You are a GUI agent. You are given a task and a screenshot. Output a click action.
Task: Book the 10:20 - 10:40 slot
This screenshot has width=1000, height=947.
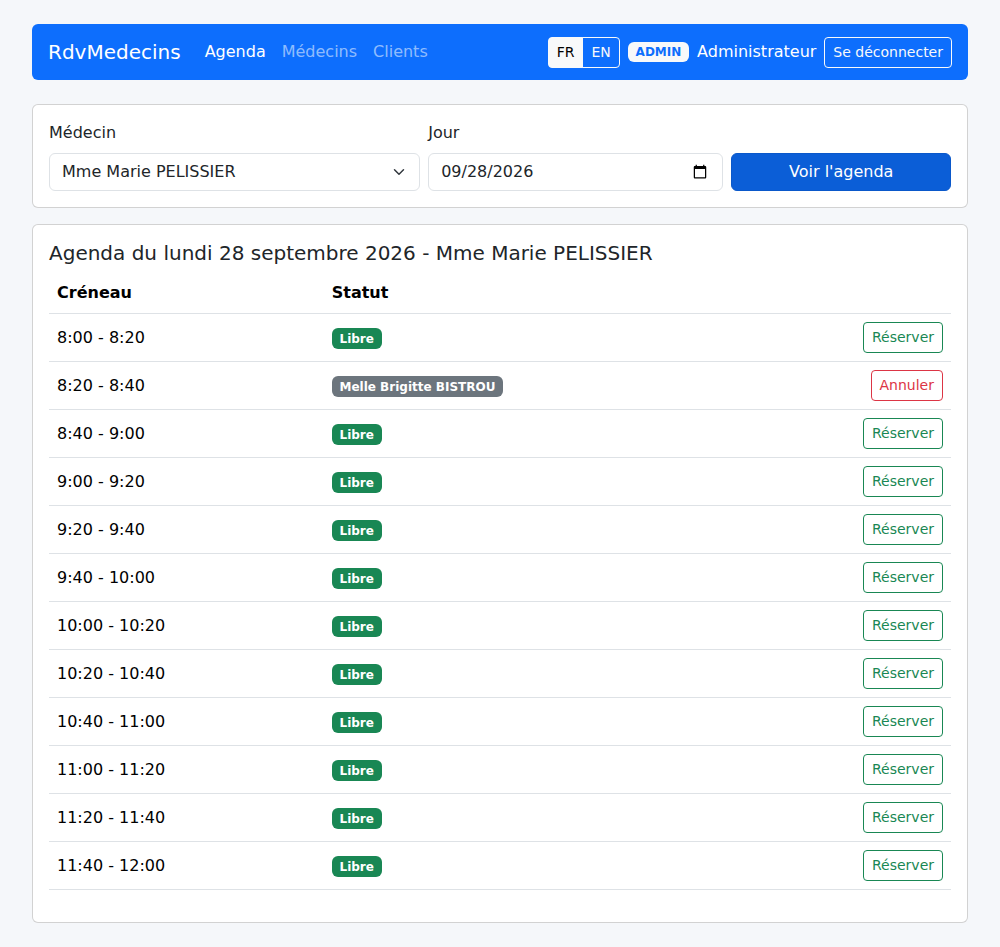pos(902,673)
